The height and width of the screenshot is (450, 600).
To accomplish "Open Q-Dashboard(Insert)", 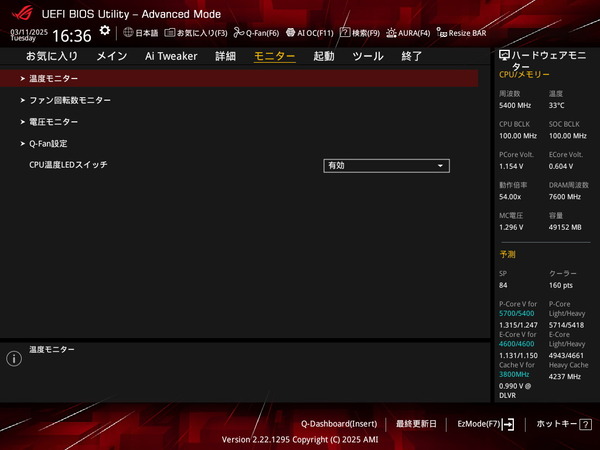I will pyautogui.click(x=339, y=424).
